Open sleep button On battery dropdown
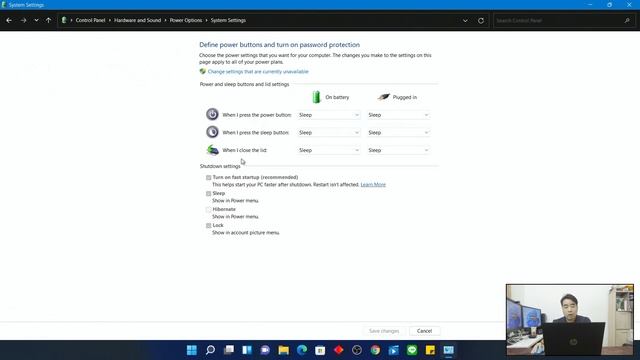Screen dimensions: 640x360 [329, 133]
